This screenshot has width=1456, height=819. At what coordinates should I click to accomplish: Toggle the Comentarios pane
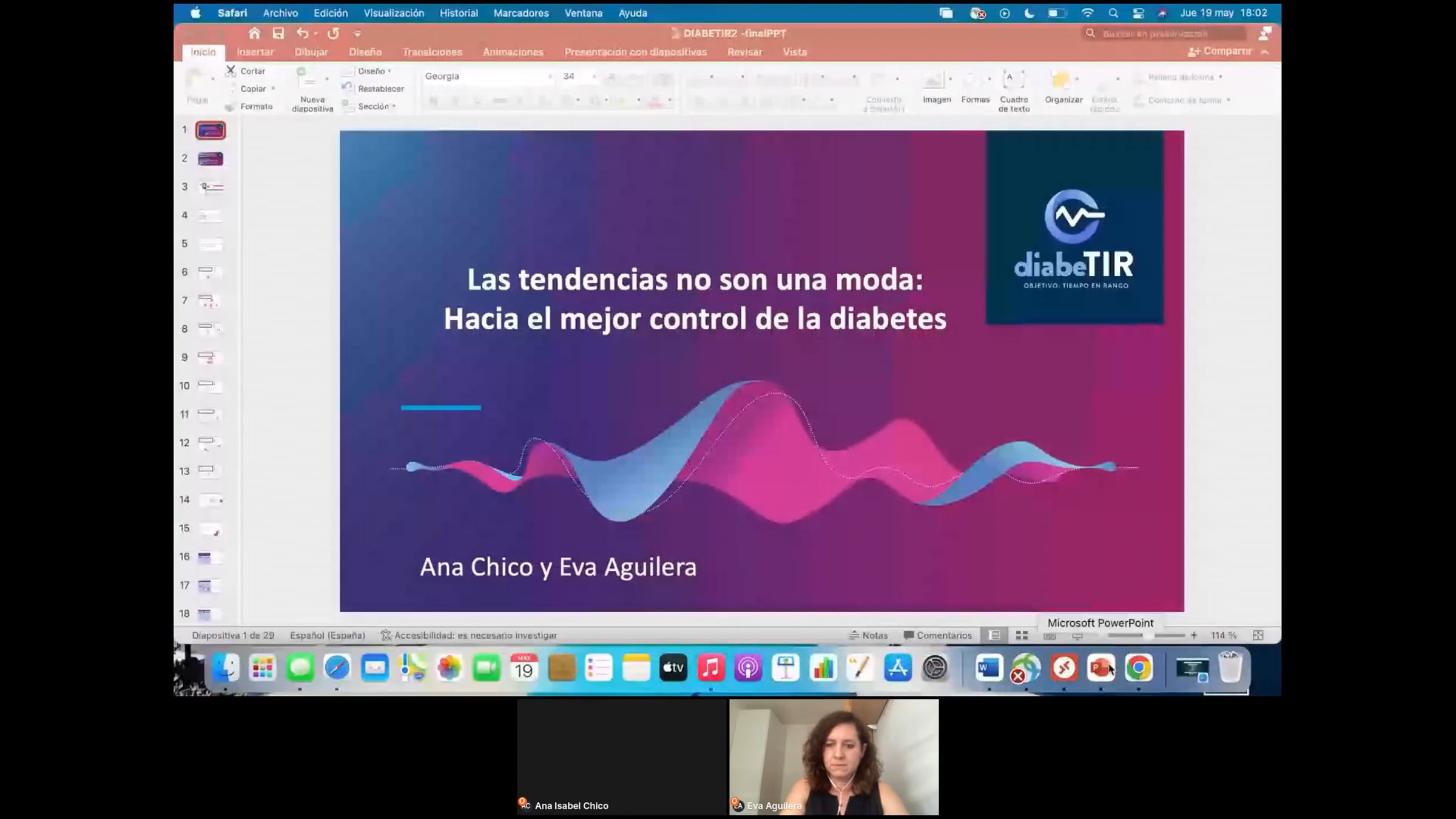[x=938, y=635]
